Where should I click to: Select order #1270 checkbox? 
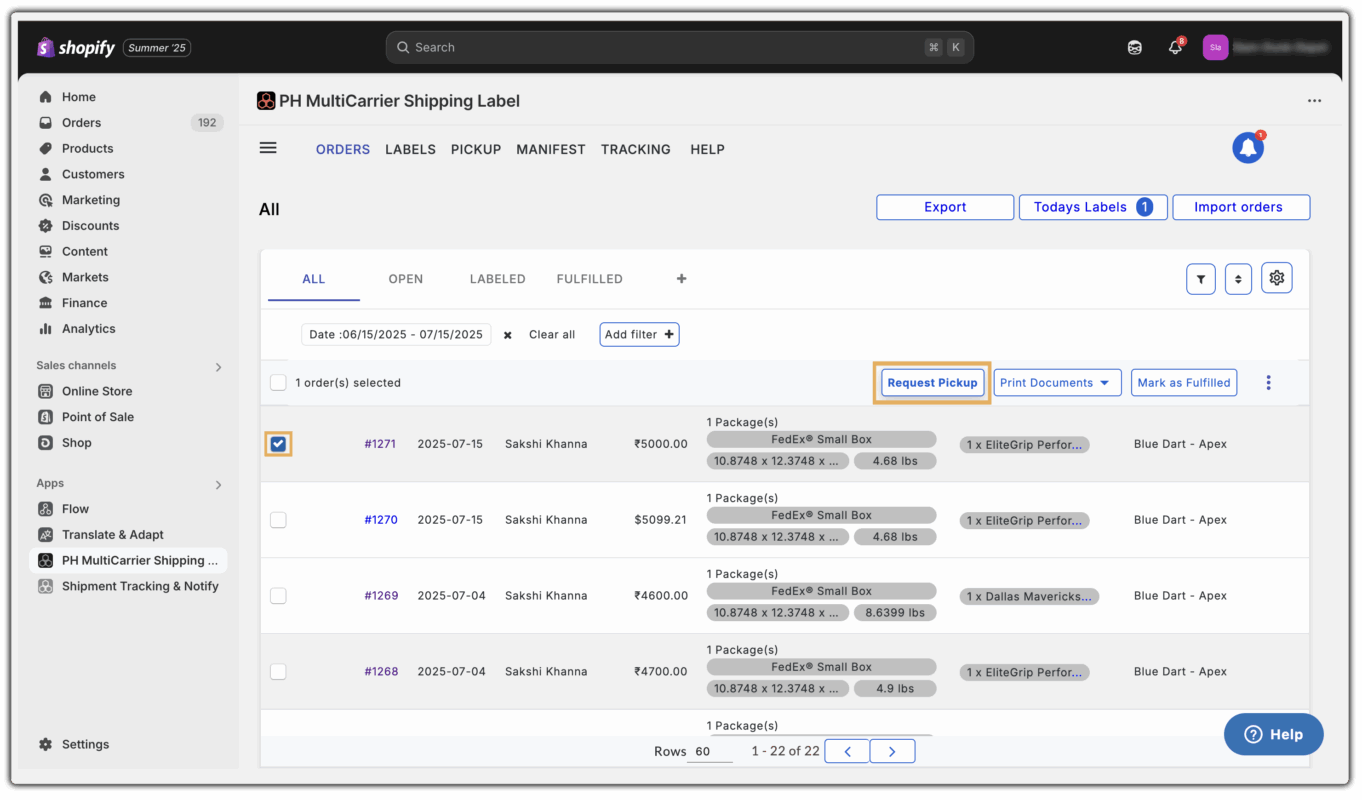278,520
